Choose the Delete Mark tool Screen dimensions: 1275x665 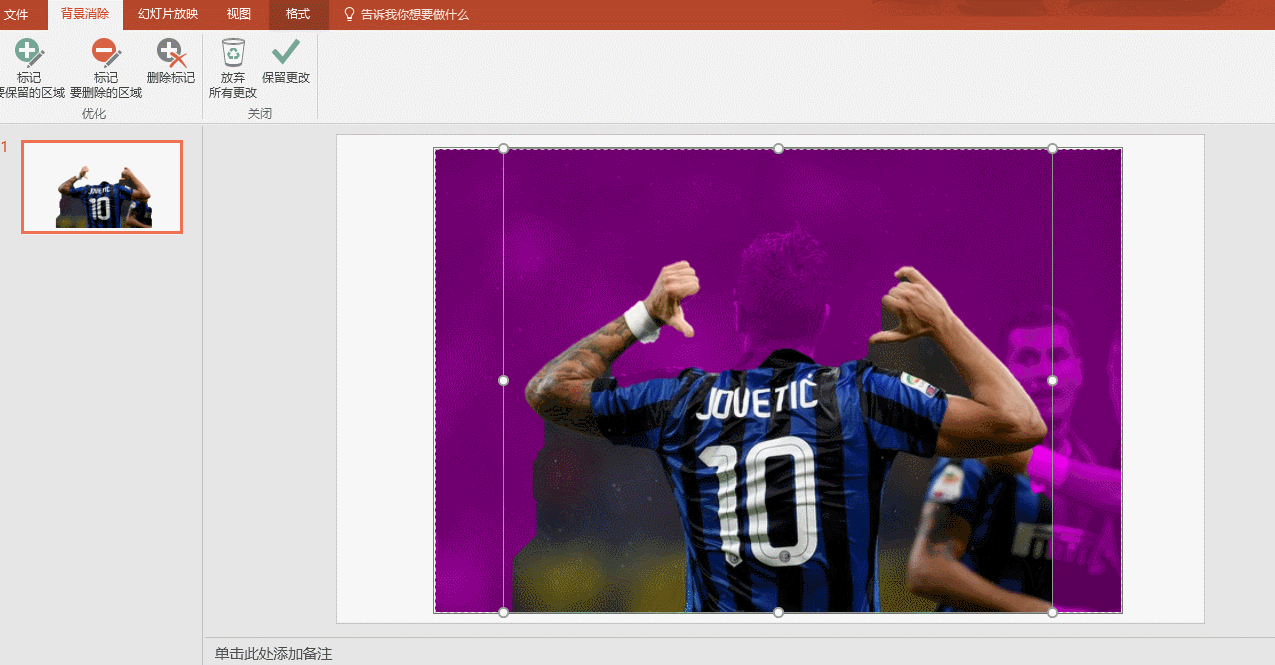171,62
